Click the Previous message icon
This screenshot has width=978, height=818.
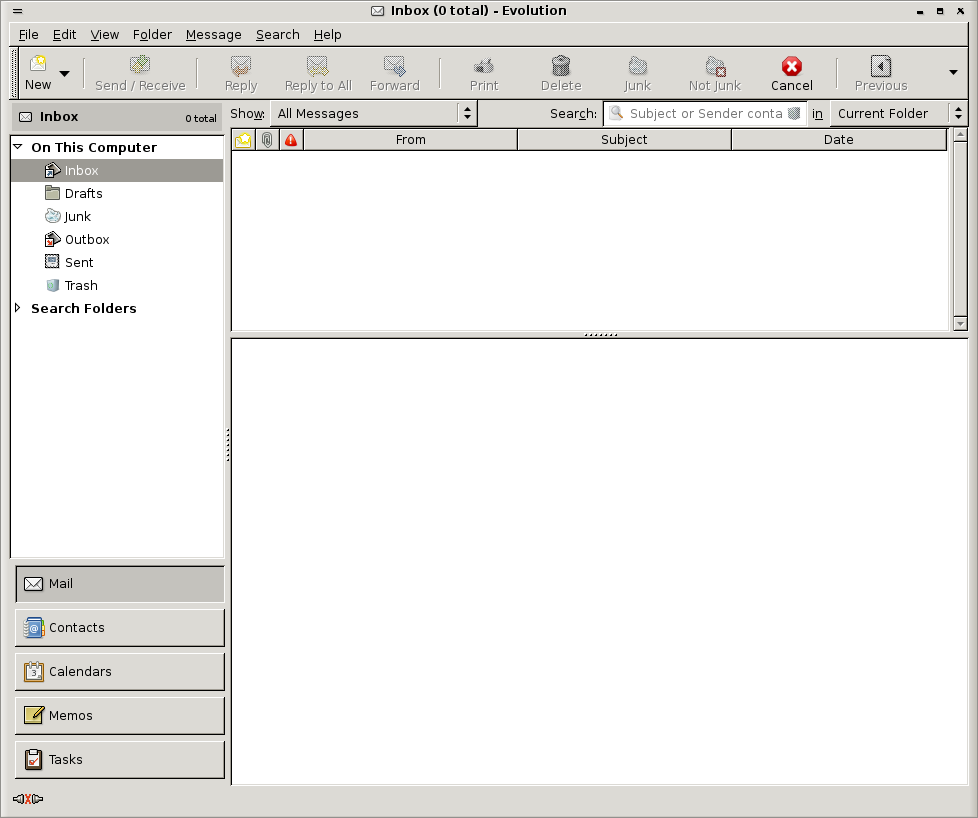880,66
